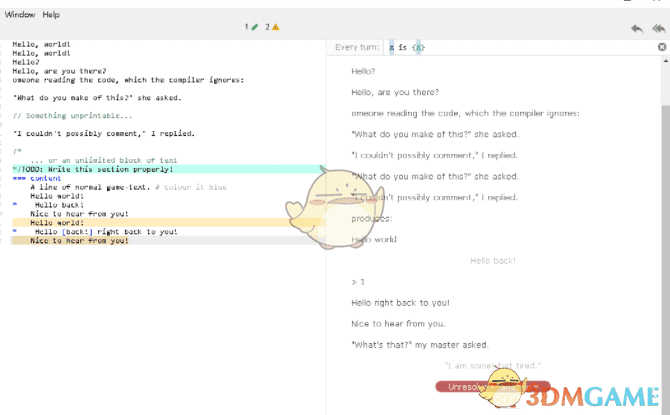Click the warnings count triangle indicator
The image size is (670, 415).
tap(272, 27)
